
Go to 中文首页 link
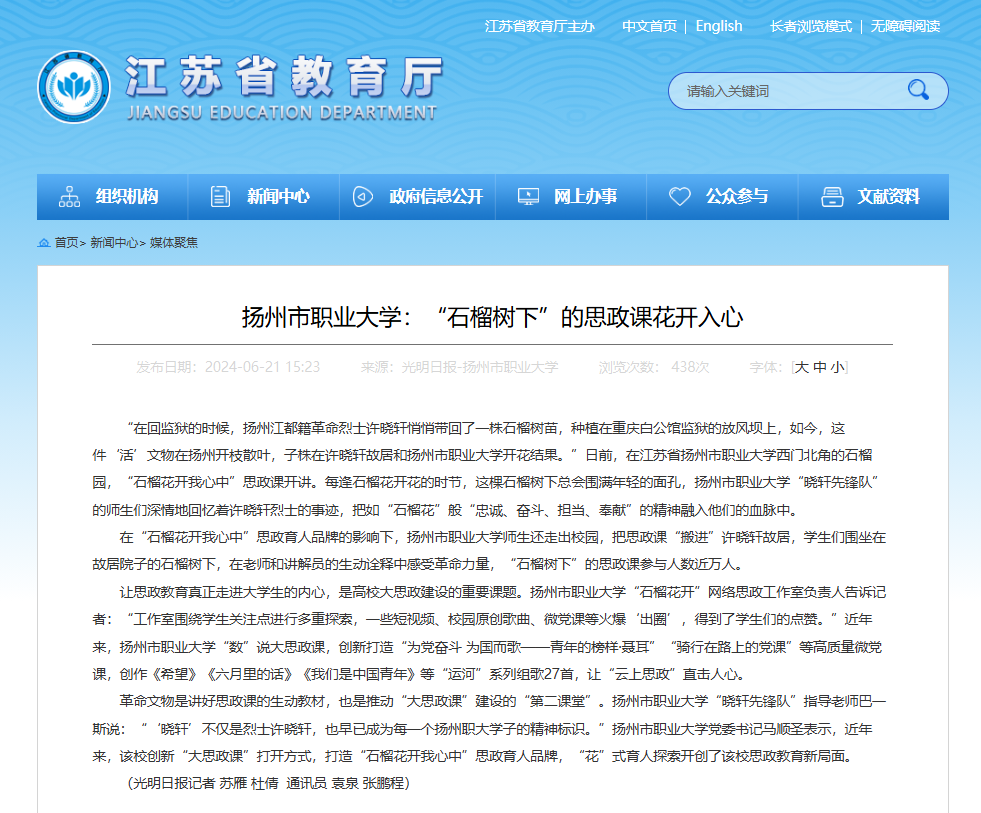(649, 26)
